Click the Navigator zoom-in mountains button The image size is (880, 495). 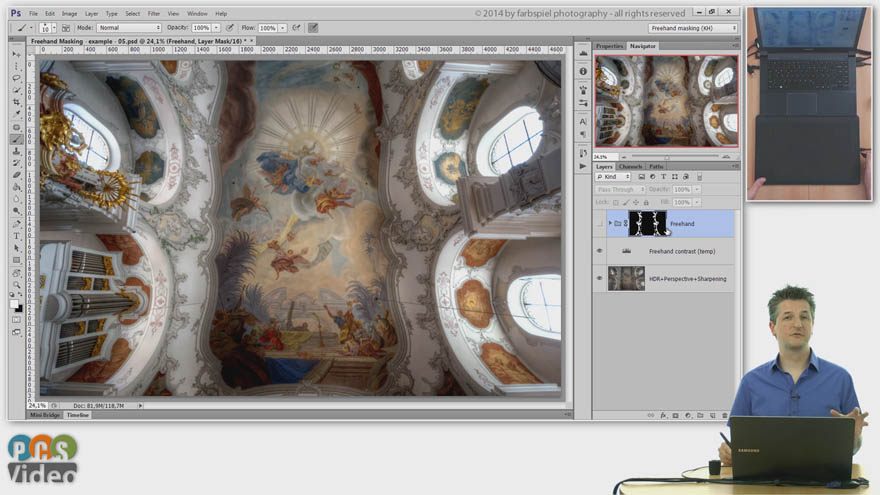(726, 157)
